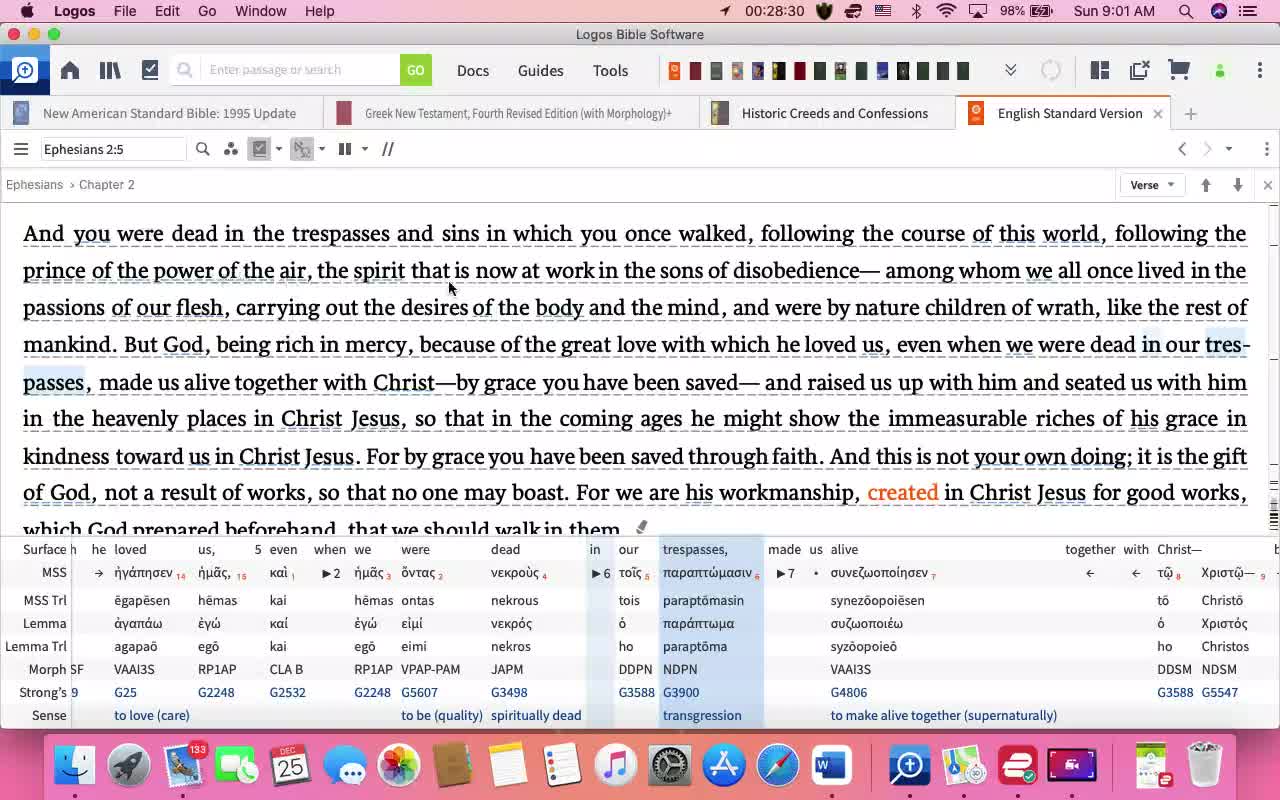Open the Edit menu in macOS menu bar

[x=167, y=11]
